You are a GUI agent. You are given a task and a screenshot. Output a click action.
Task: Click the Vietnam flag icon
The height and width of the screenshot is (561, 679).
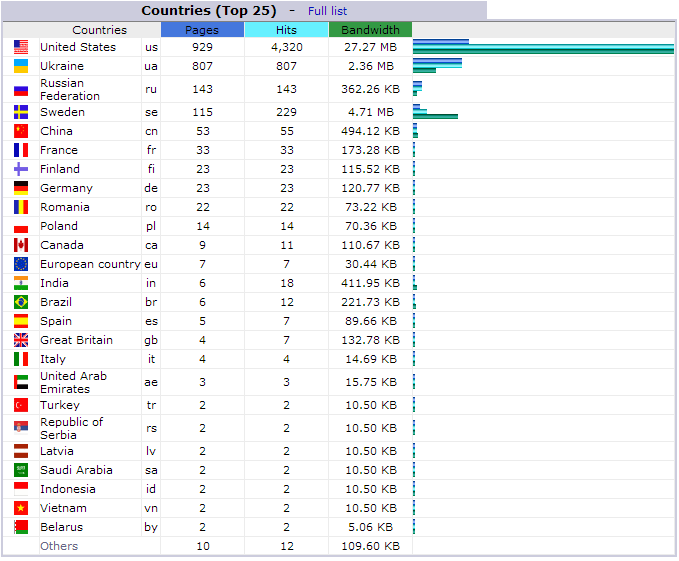point(21,508)
